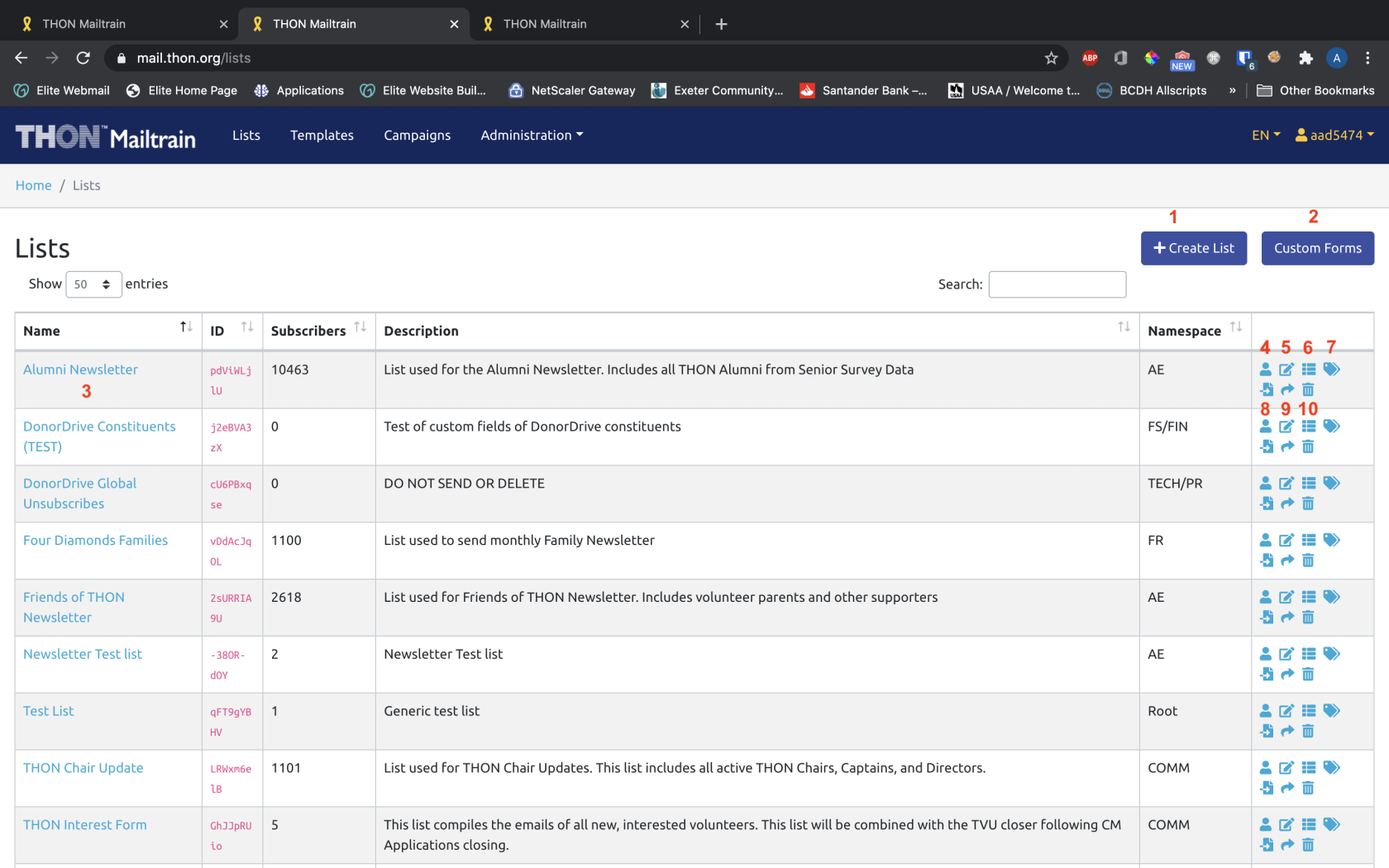Click share icon for DonorDrive Global Unsubscribes

pos(1287,503)
